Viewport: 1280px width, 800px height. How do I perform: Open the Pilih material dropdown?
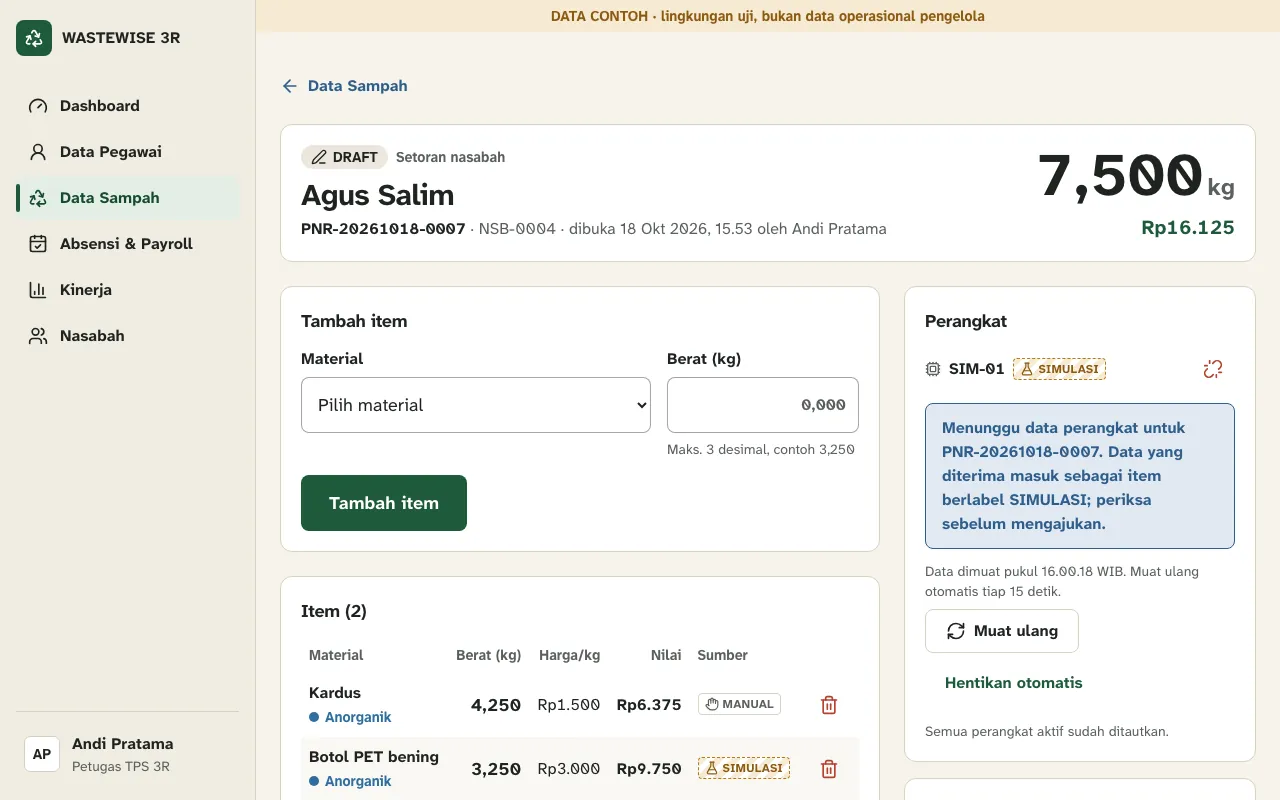476,405
